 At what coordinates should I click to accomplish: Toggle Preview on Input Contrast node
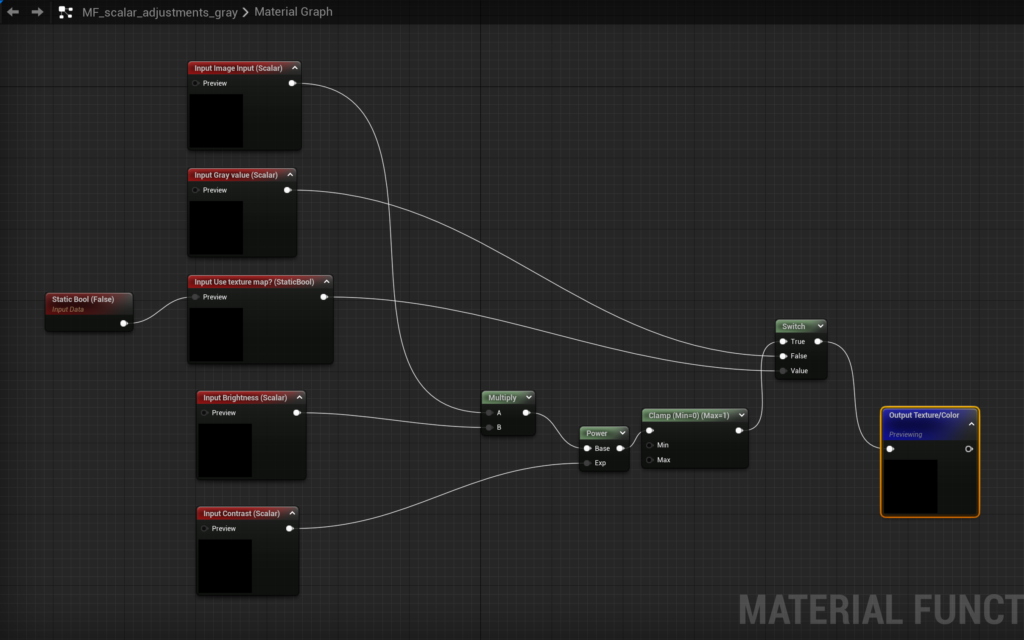click(x=205, y=528)
